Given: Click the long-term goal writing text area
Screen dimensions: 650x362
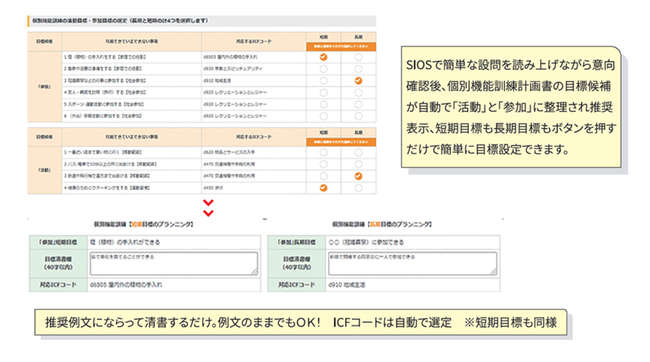Looking at the screenshot, I should pyautogui.click(x=412, y=264).
